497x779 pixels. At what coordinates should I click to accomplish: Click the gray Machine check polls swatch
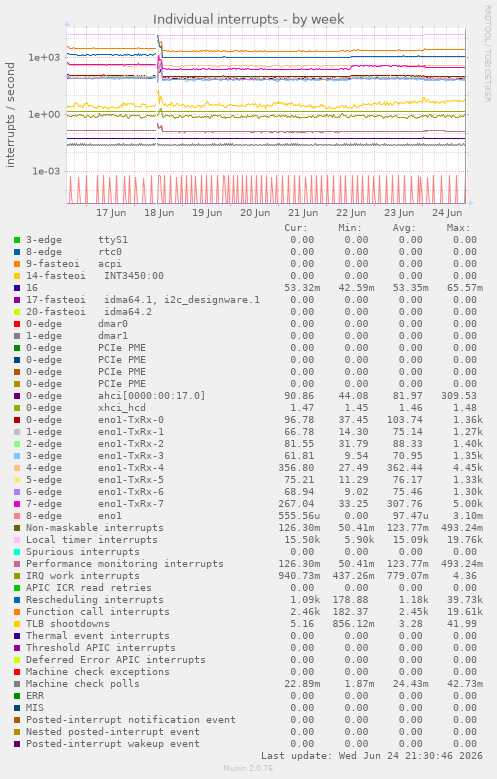(17, 684)
